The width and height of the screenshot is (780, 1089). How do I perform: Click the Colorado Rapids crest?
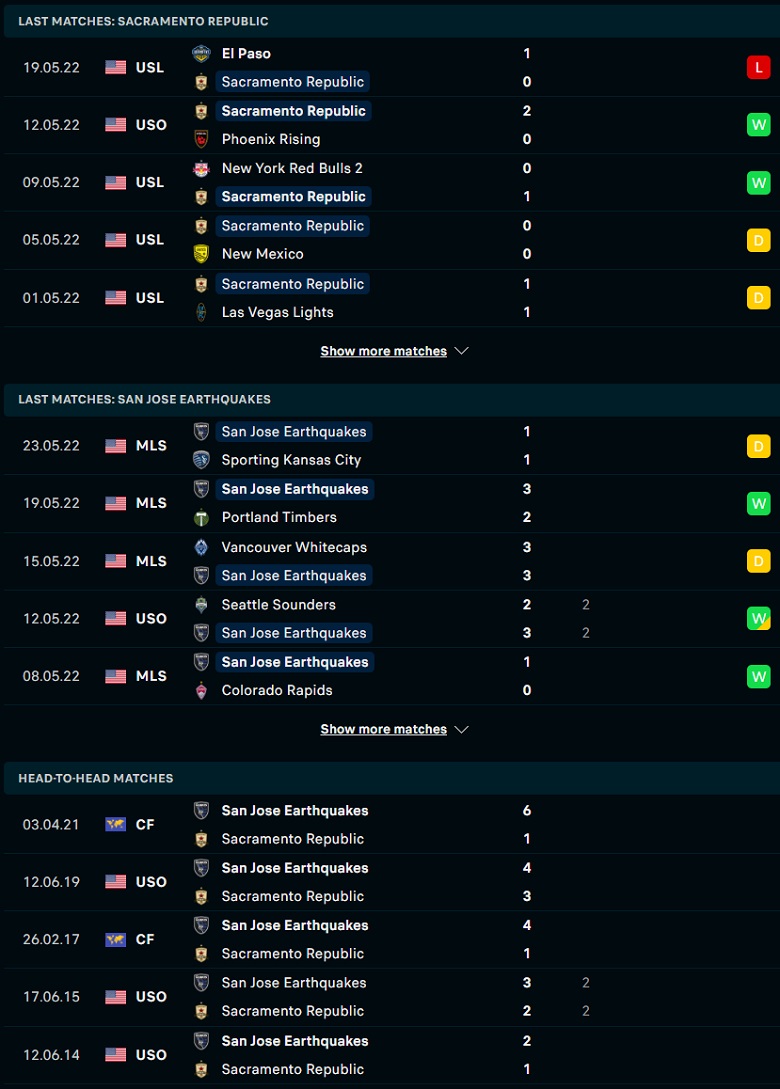201,690
